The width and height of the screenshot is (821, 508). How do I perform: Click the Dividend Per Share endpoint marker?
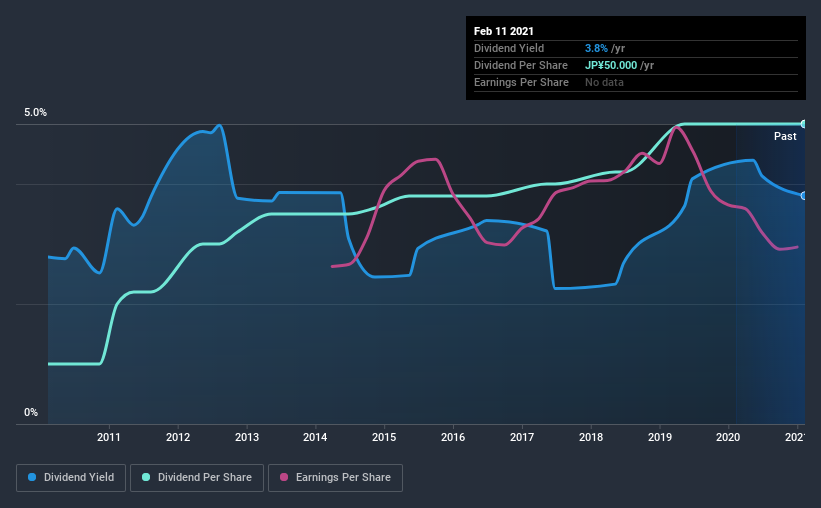tap(803, 124)
